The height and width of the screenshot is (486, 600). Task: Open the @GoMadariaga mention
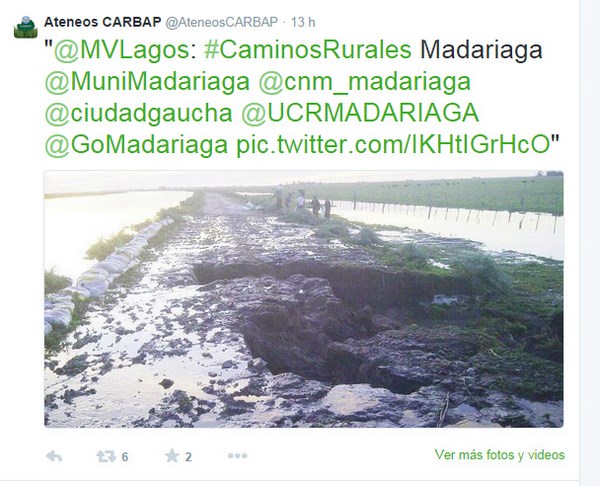click(136, 145)
